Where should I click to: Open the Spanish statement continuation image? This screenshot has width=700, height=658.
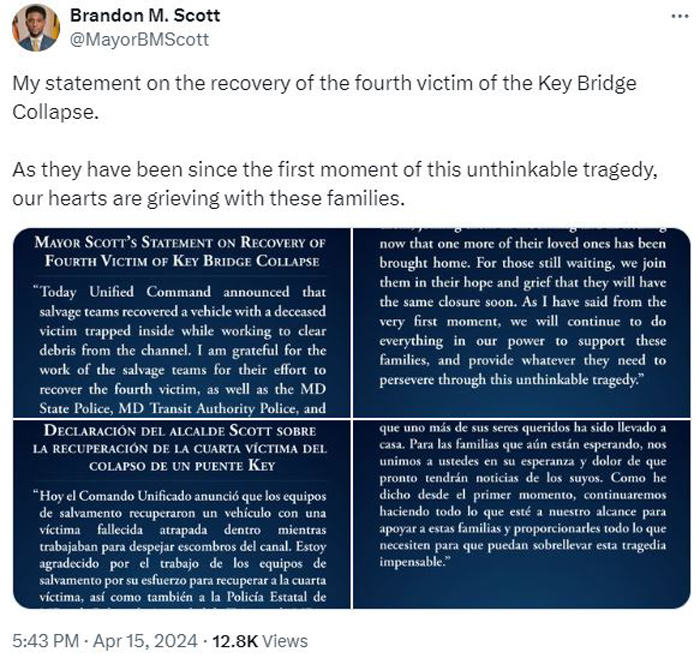coord(522,514)
